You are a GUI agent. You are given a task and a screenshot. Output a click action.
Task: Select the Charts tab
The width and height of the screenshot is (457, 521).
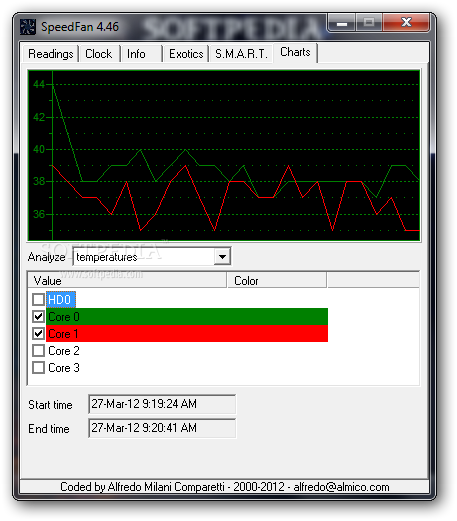tap(295, 52)
